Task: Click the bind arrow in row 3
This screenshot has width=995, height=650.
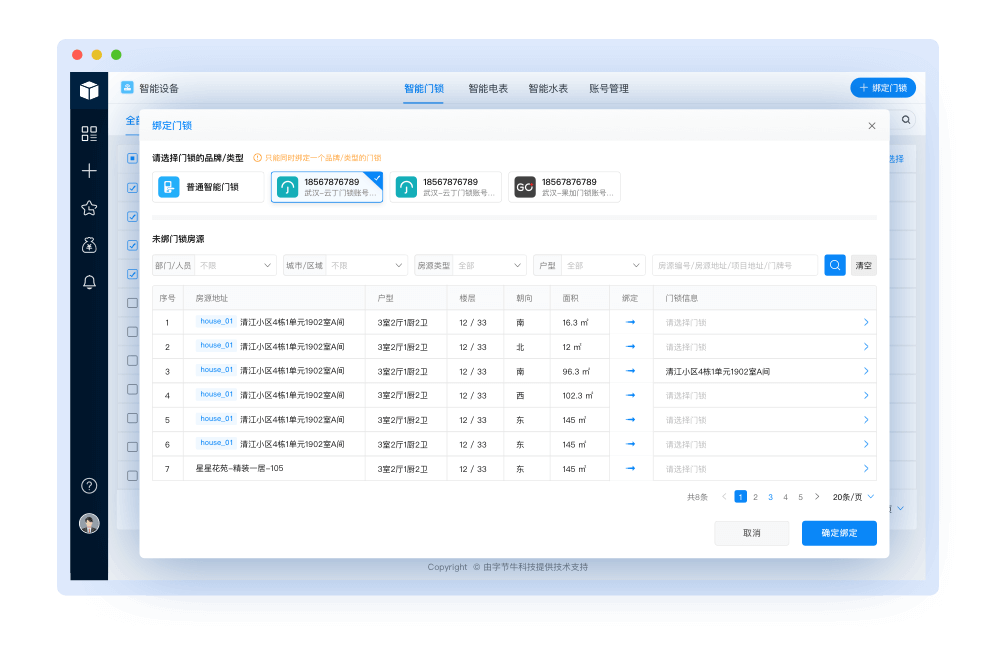Action: 630,371
